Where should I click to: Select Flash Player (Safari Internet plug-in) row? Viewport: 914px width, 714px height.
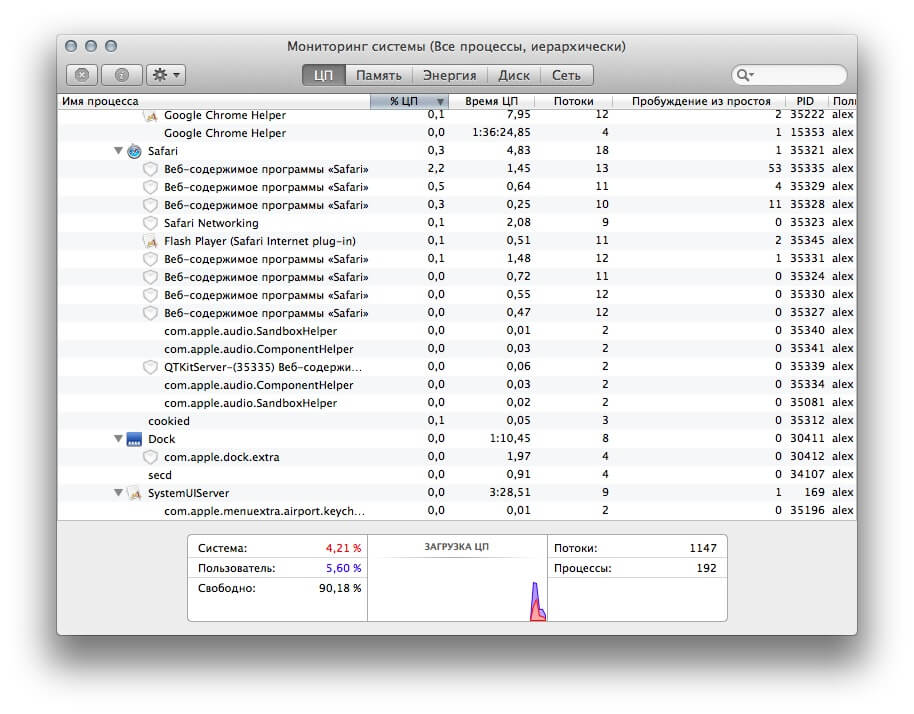(x=457, y=241)
